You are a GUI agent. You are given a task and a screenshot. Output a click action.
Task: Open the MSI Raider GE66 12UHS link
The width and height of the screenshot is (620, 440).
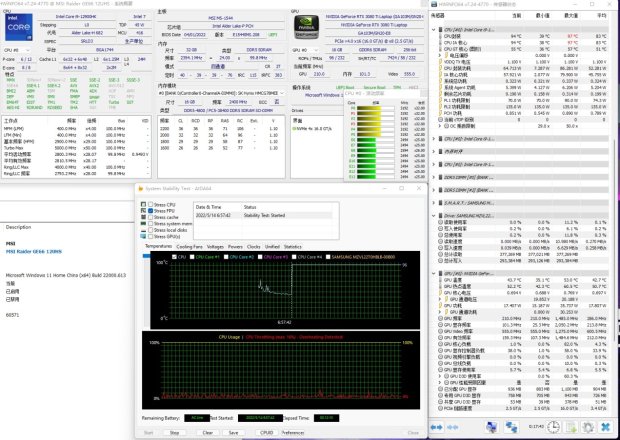(x=34, y=251)
